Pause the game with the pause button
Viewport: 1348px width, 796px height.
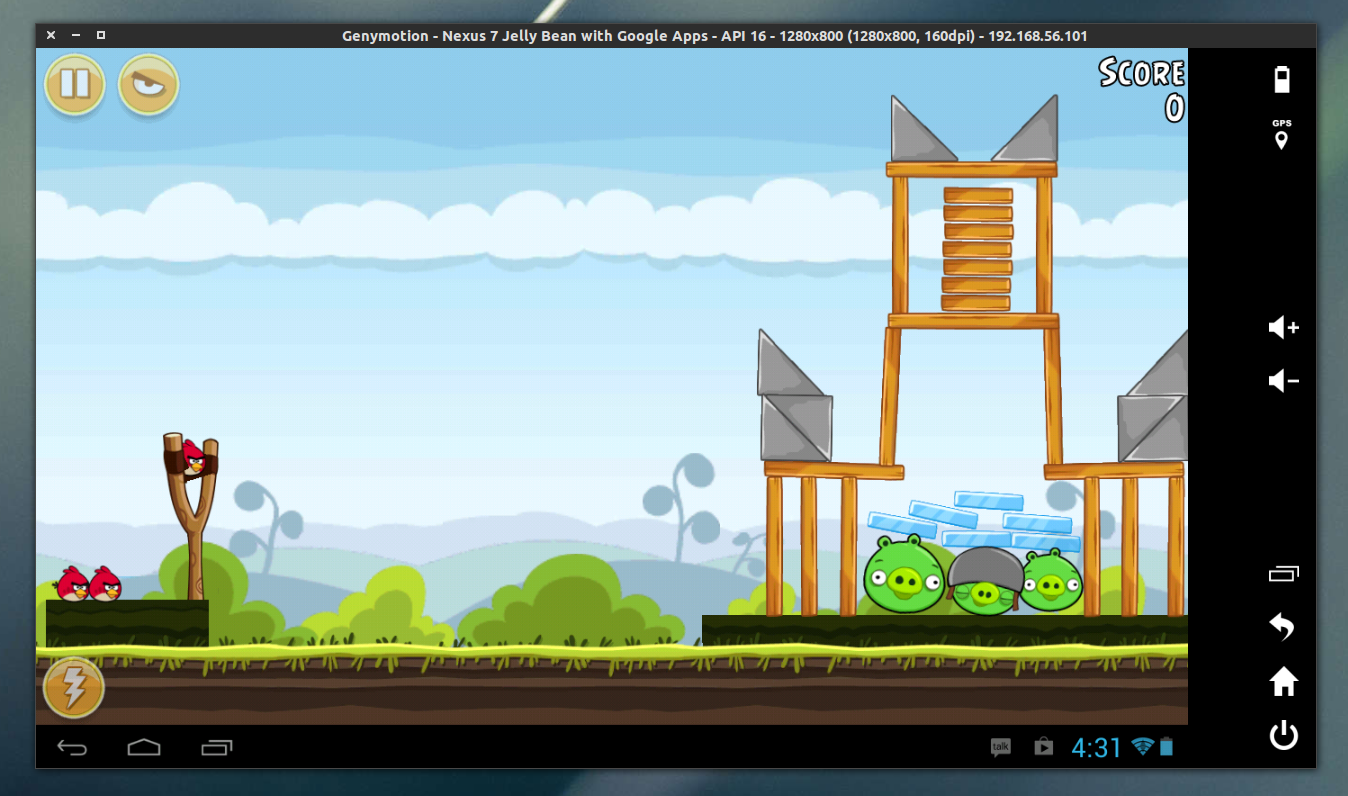click(x=75, y=84)
